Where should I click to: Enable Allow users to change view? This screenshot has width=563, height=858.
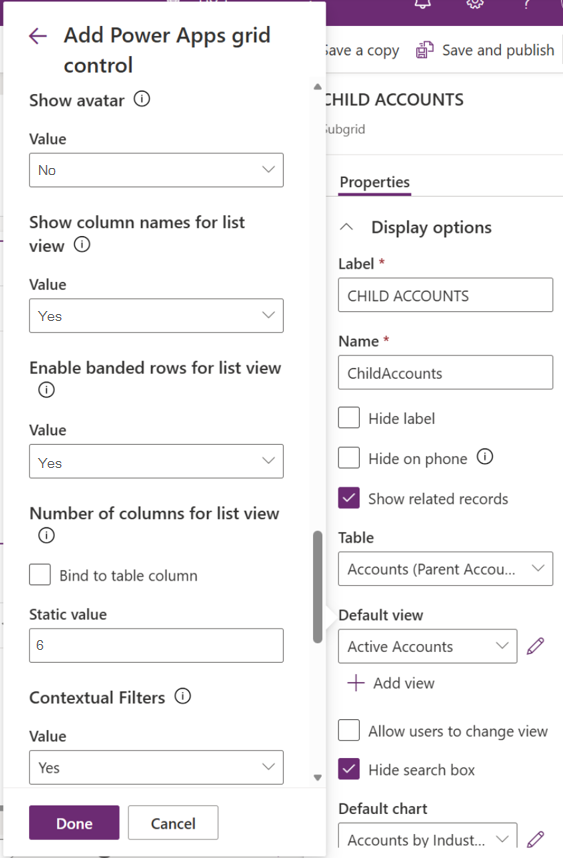[x=349, y=731]
